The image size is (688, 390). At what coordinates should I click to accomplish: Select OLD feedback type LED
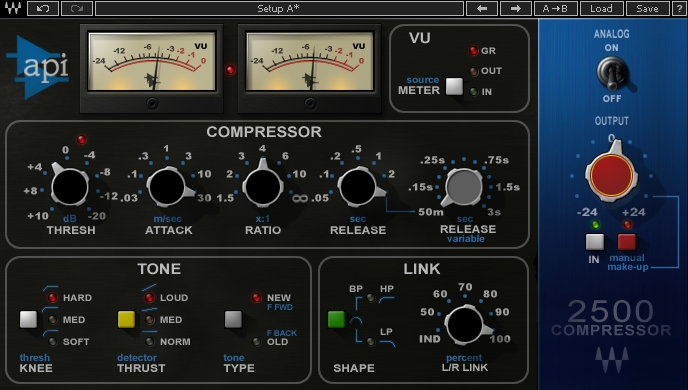pyautogui.click(x=257, y=341)
